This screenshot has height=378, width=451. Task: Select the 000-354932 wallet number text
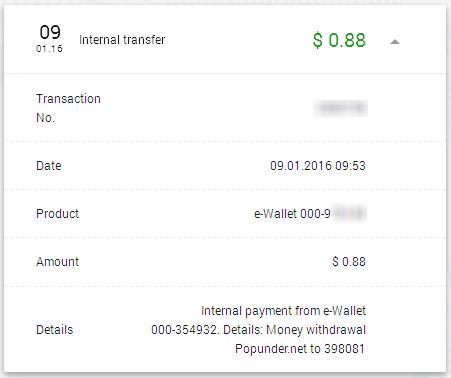(185, 330)
